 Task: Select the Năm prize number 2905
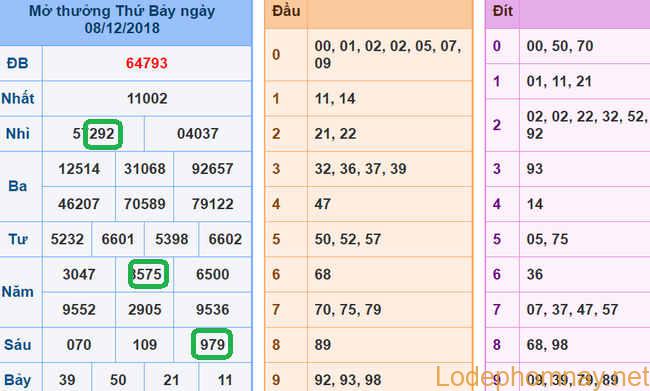(x=145, y=310)
